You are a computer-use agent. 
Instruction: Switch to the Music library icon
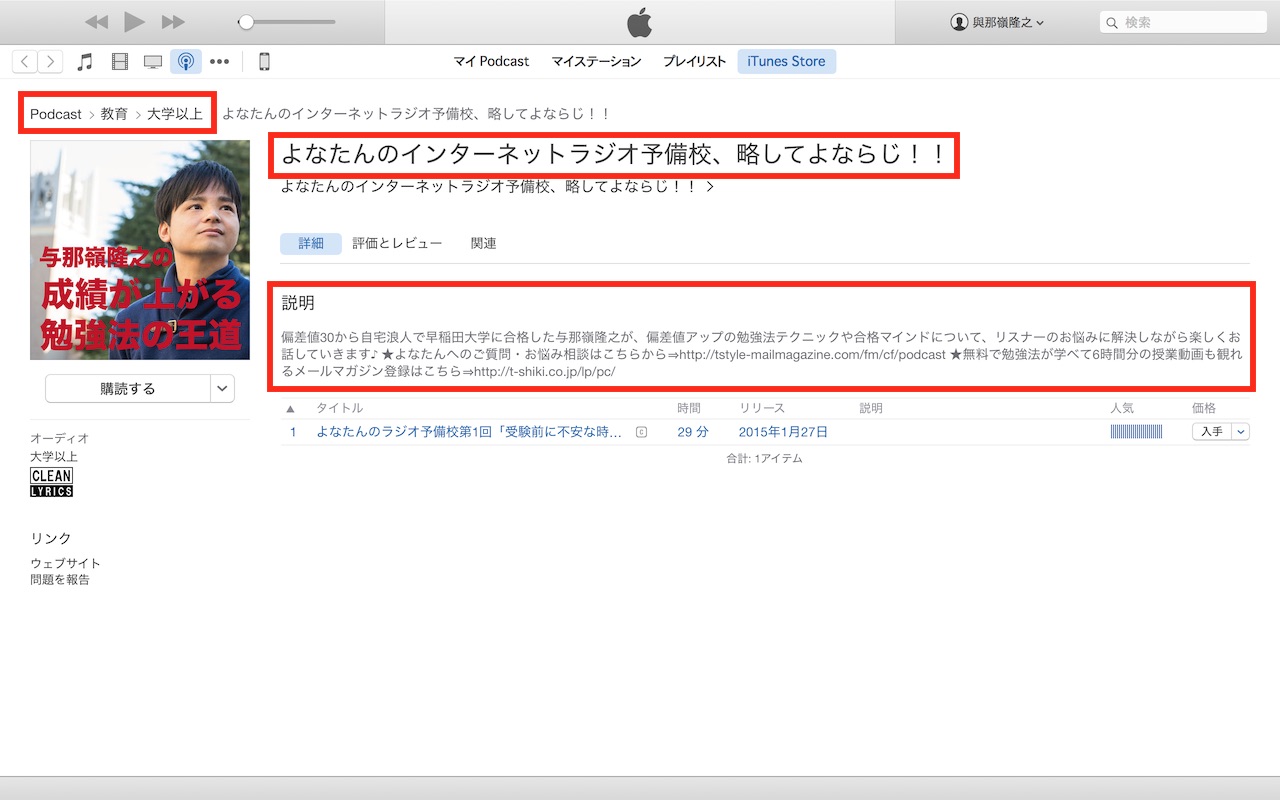point(85,62)
